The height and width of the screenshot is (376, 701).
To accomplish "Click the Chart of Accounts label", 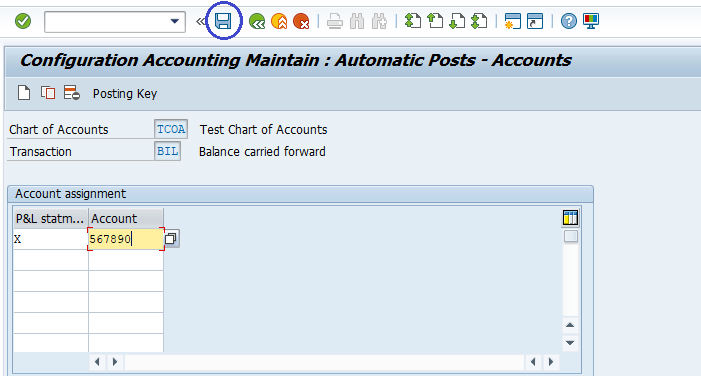I will tap(59, 130).
